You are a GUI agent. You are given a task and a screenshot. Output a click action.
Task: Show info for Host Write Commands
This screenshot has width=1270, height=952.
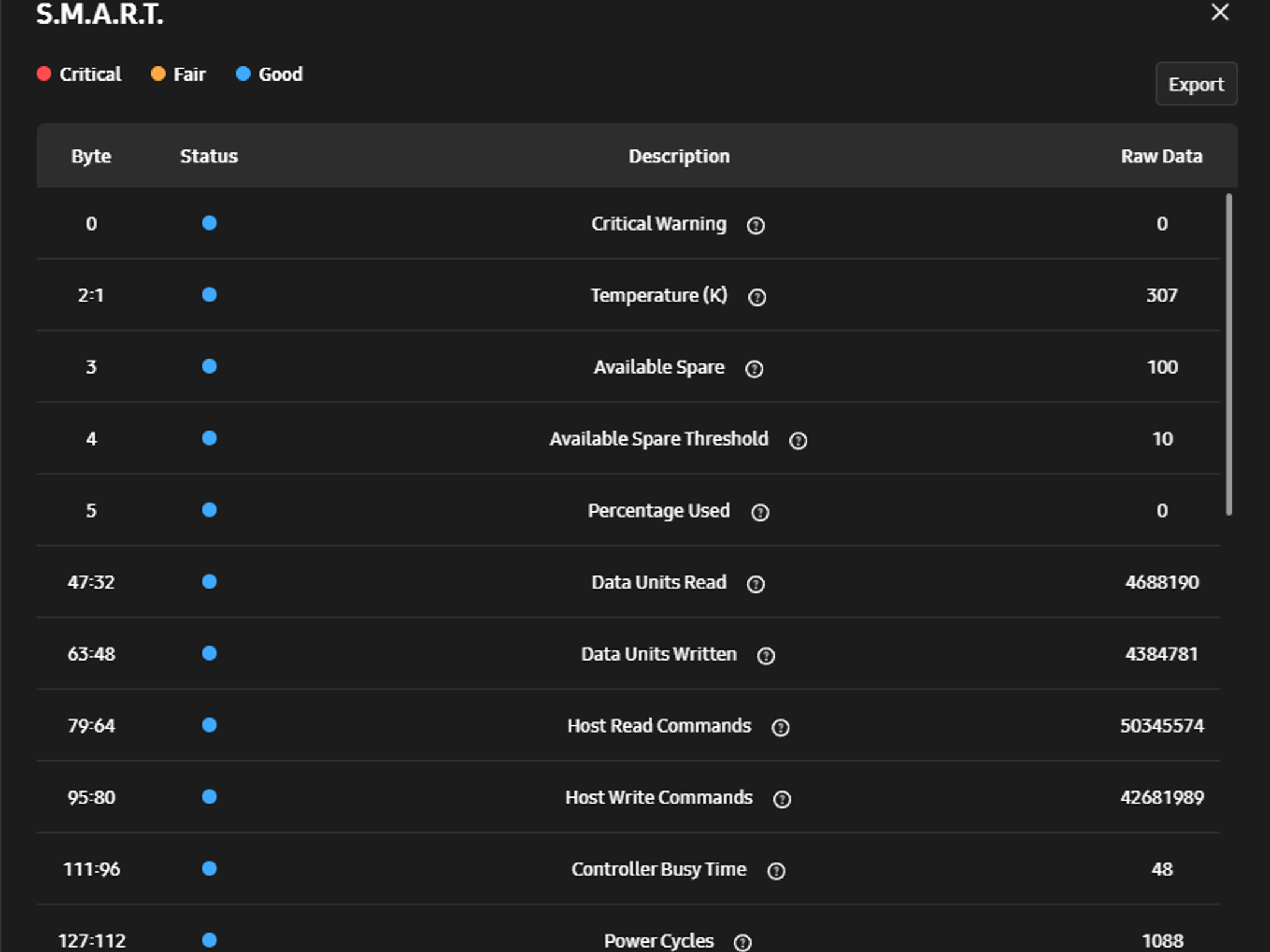click(782, 799)
